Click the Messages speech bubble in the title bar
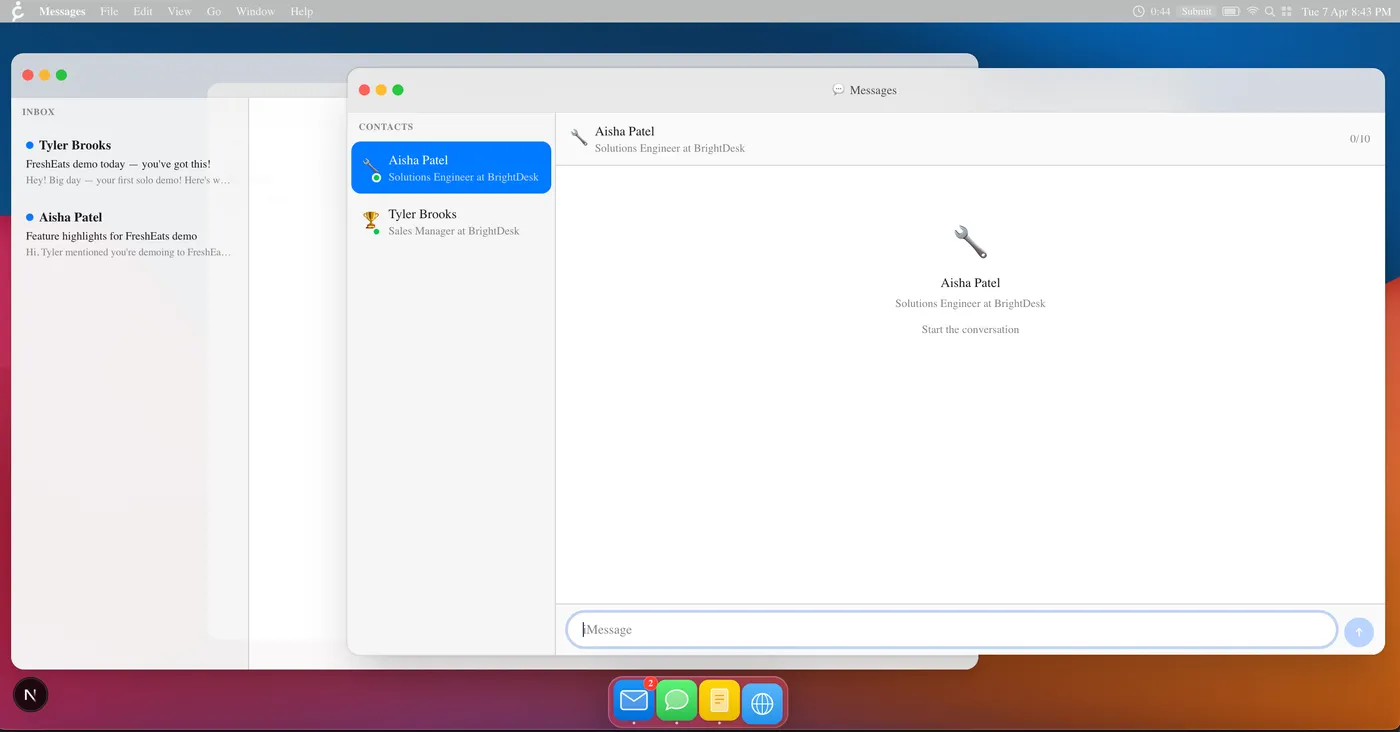 [x=838, y=89]
